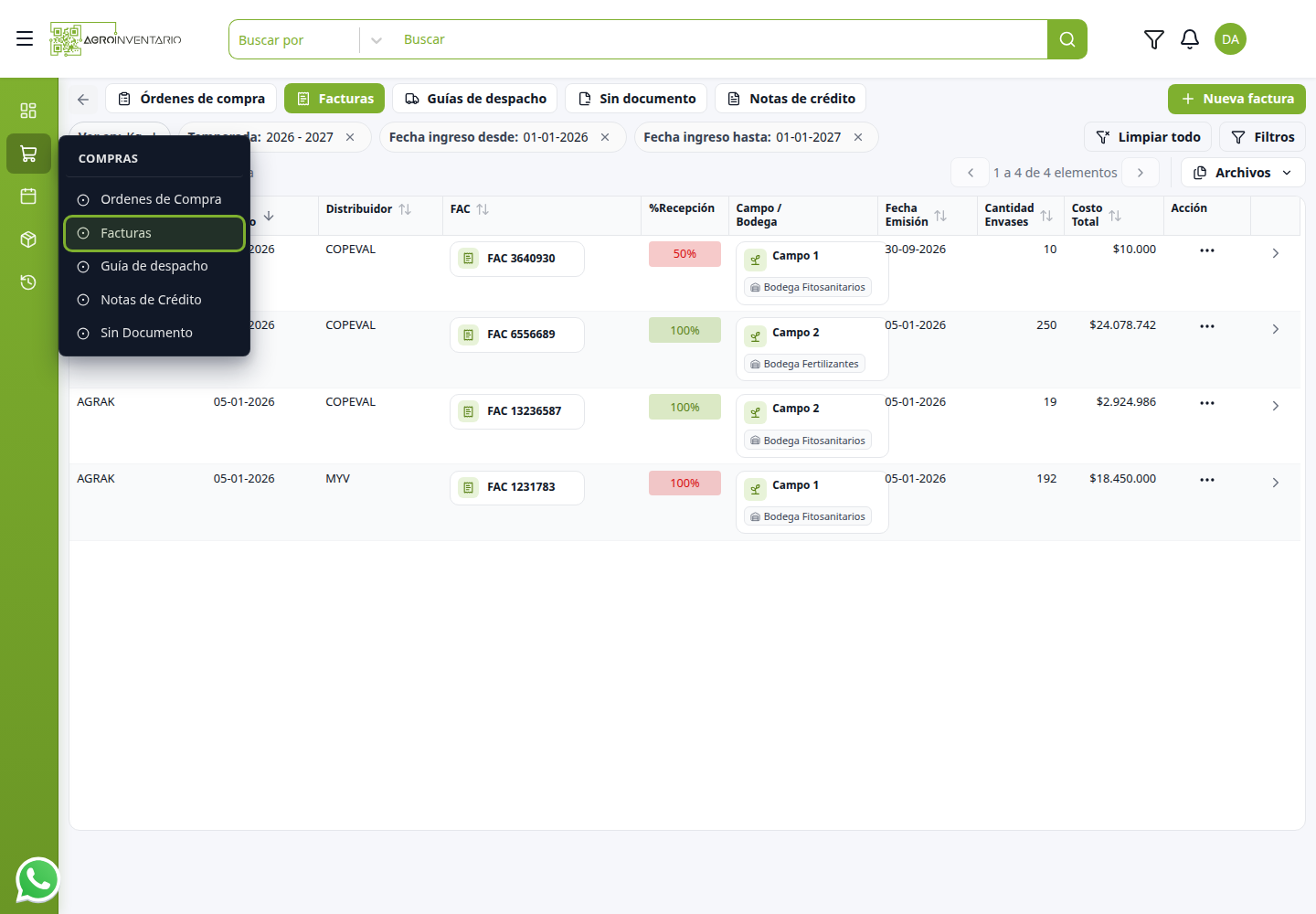The image size is (1316, 914).
Task: Switch to Guías de despacho tab
Action: click(475, 99)
